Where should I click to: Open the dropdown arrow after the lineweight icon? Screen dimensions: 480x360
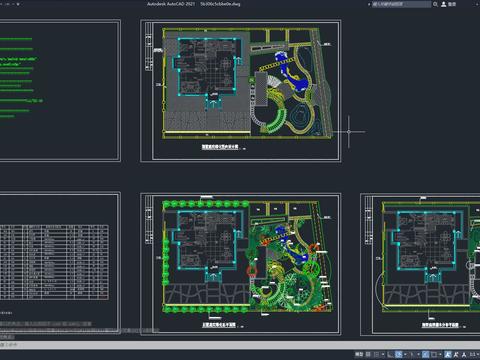440,354
